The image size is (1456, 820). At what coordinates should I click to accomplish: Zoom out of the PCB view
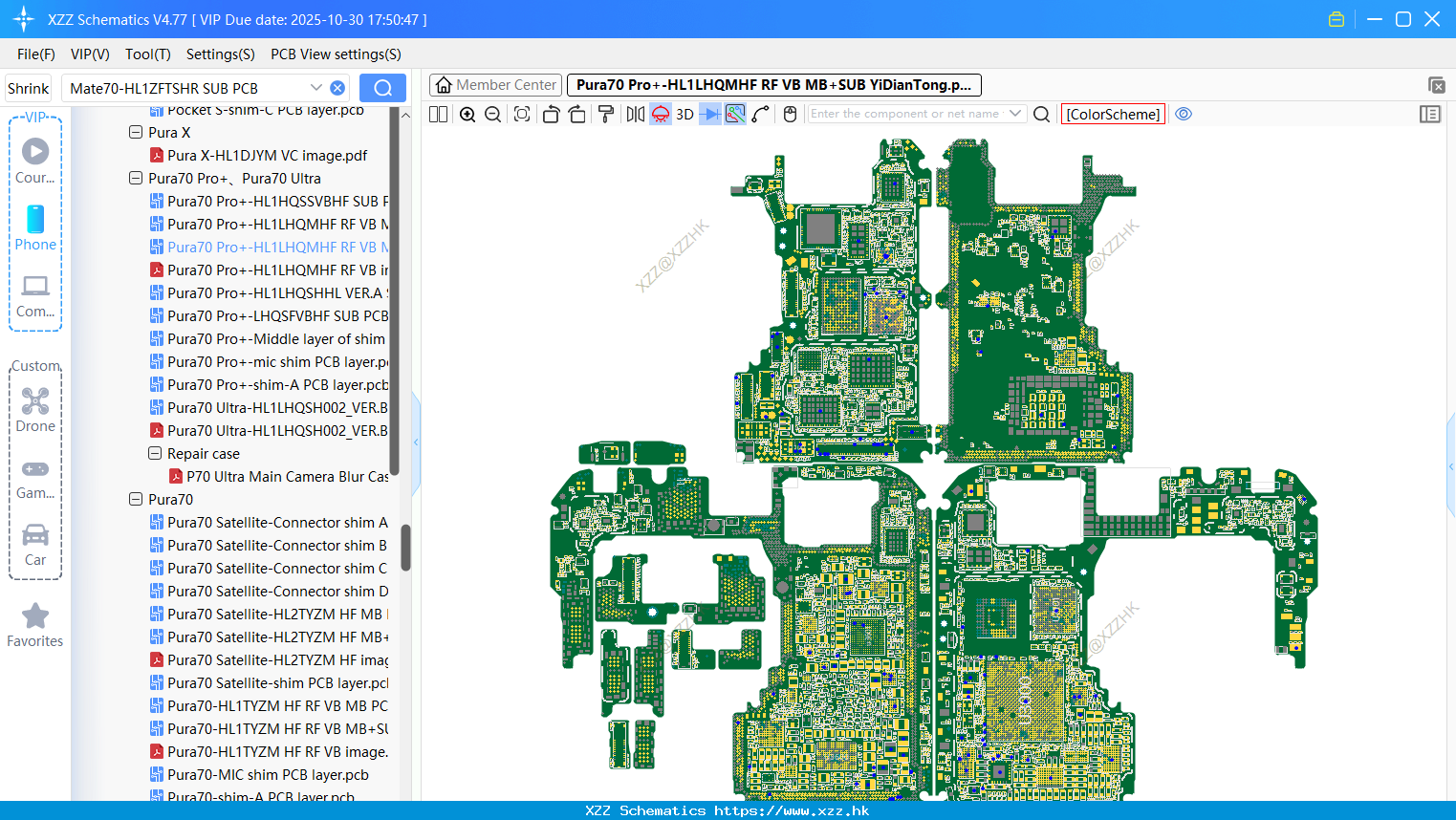[493, 114]
